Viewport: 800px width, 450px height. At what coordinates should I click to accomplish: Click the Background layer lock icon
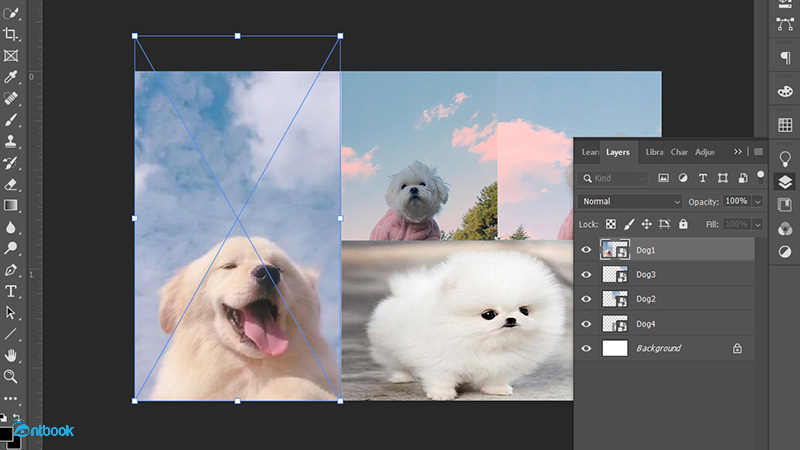[737, 348]
